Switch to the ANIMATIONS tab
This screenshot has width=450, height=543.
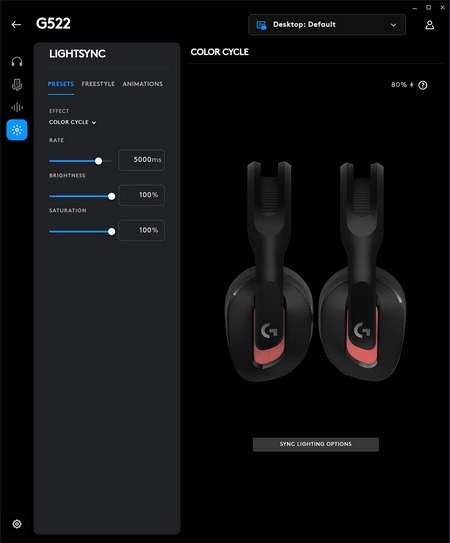tap(142, 84)
